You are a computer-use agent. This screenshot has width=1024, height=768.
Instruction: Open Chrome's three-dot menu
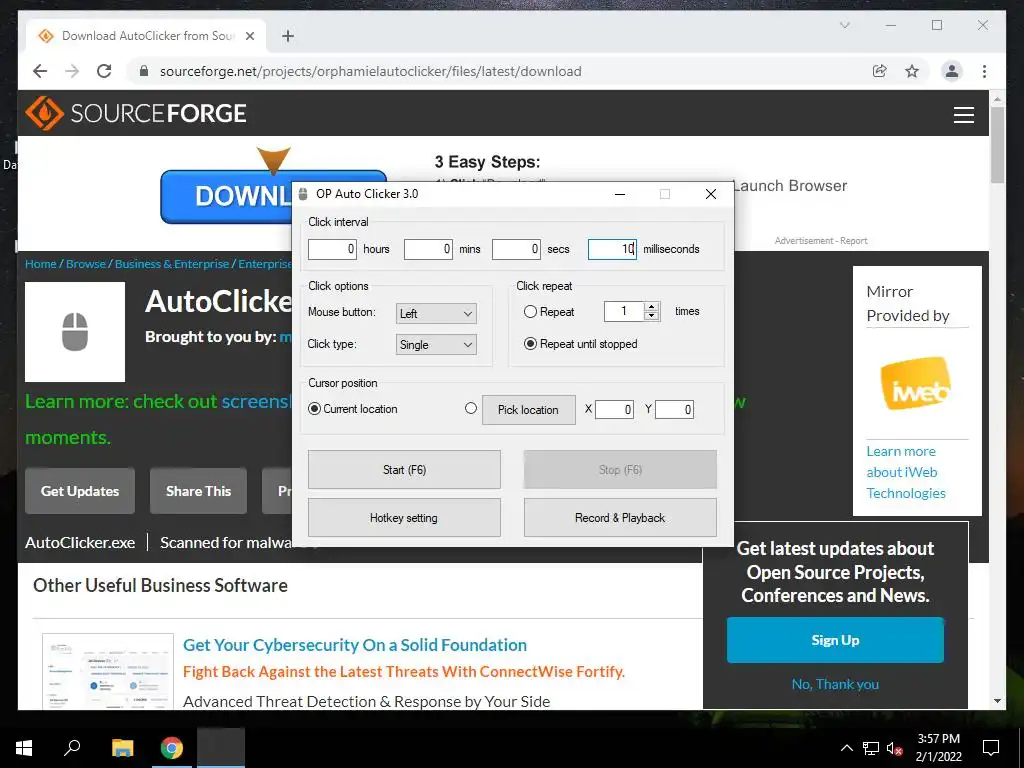click(x=984, y=71)
